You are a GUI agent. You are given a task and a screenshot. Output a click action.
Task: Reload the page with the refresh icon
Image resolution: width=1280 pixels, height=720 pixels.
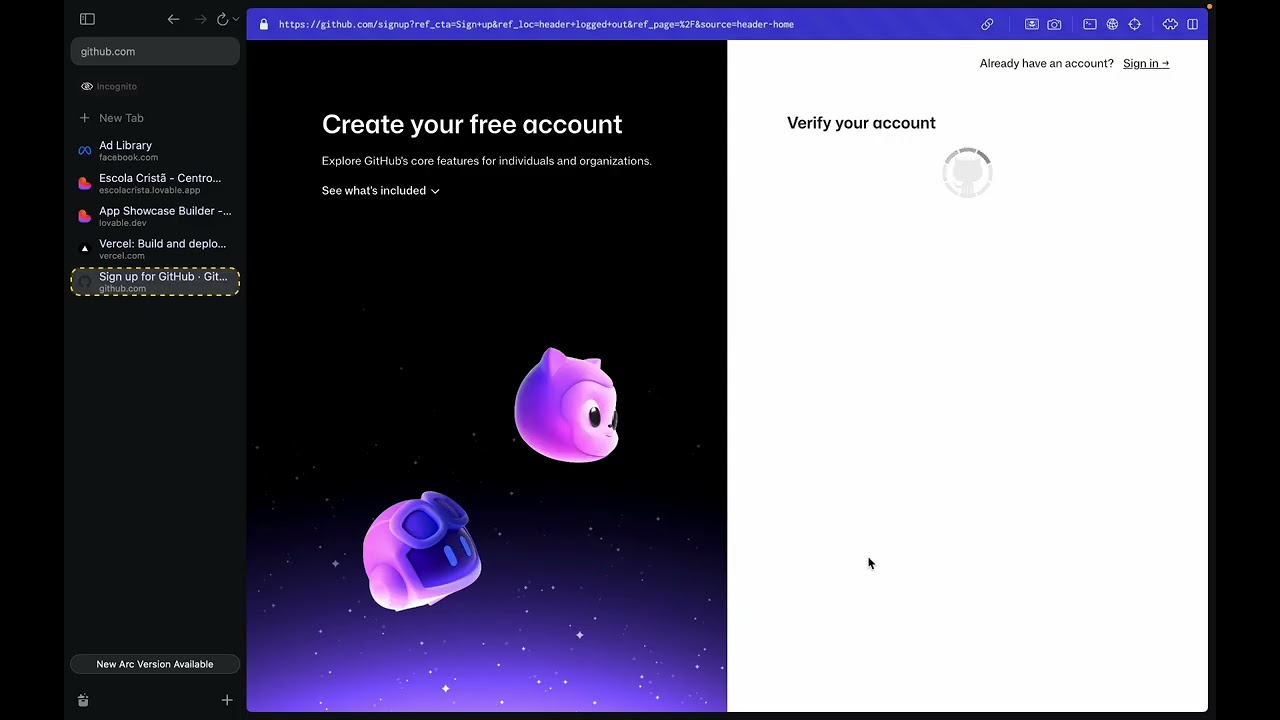click(222, 19)
